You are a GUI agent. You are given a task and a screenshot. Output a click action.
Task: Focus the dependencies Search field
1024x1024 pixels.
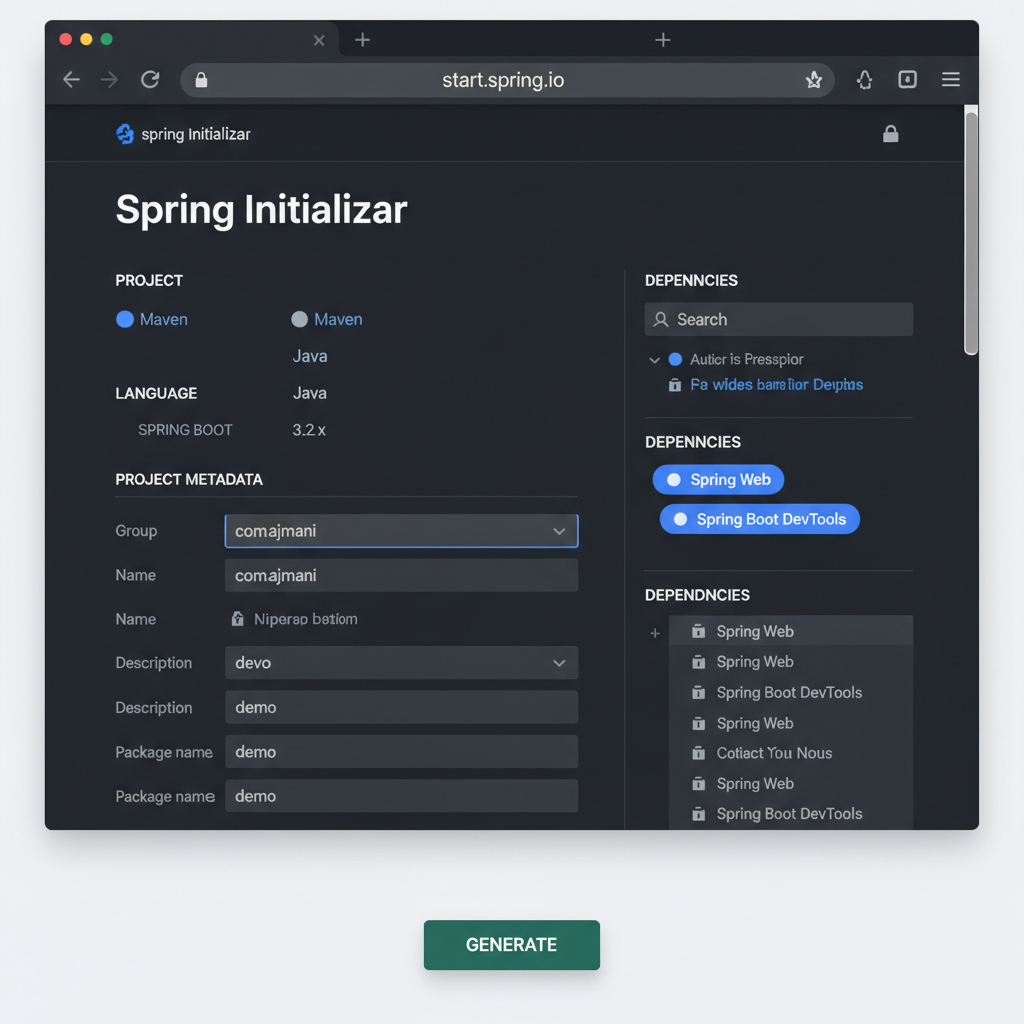click(778, 319)
